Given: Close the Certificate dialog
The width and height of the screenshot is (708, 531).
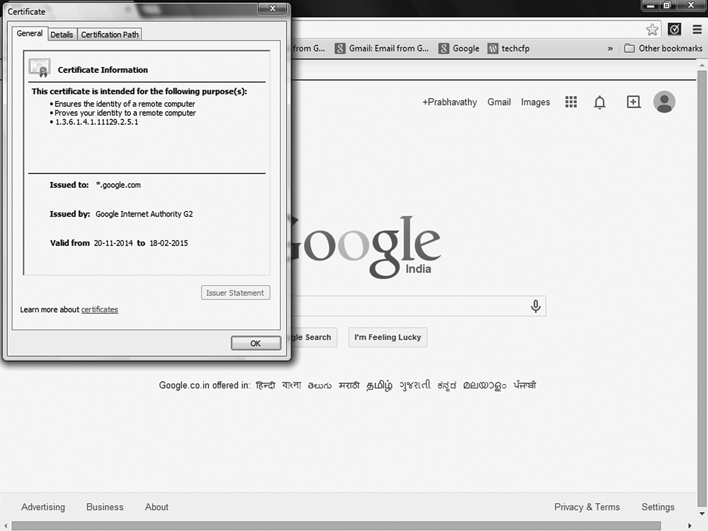Looking at the screenshot, I should (x=272, y=8).
